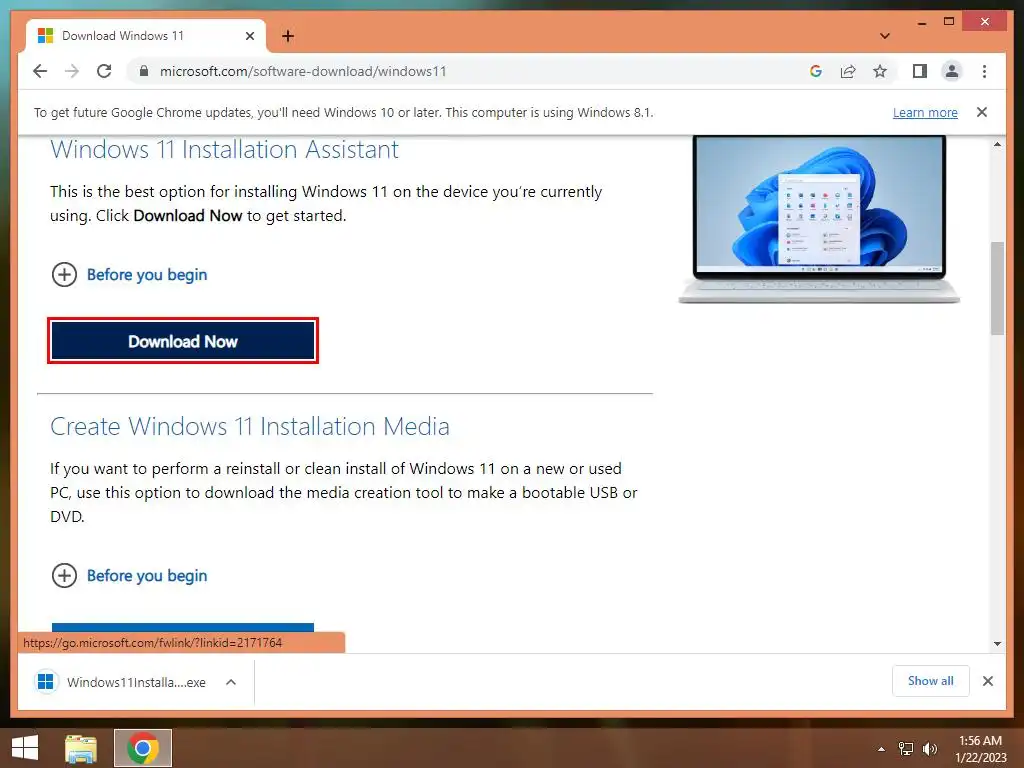Open the taskbar clock and date
This screenshot has height=768, width=1024.
pyautogui.click(x=980, y=749)
